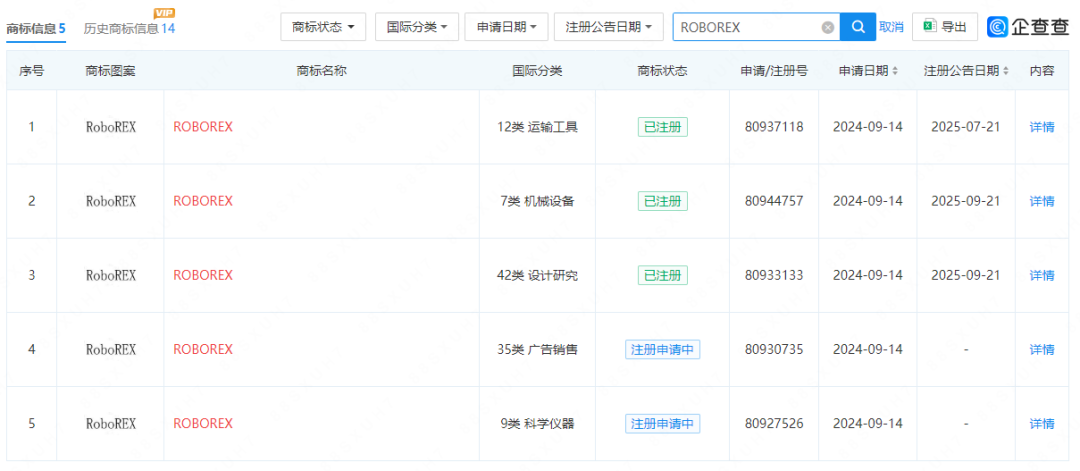This screenshot has width=1080, height=471.
Task: Open 详情 for trademark 80937118
Action: 1042,127
